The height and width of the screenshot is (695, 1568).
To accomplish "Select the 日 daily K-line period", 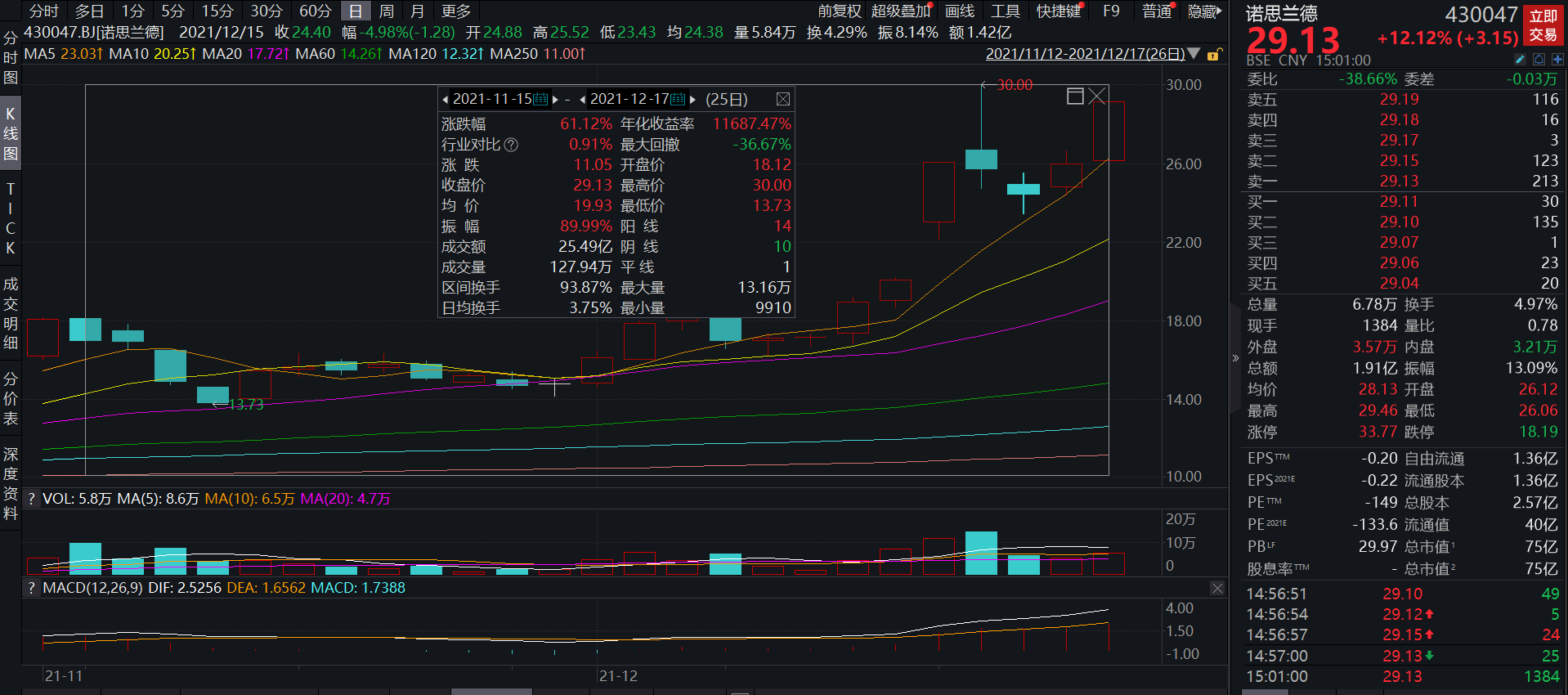I will (x=356, y=11).
